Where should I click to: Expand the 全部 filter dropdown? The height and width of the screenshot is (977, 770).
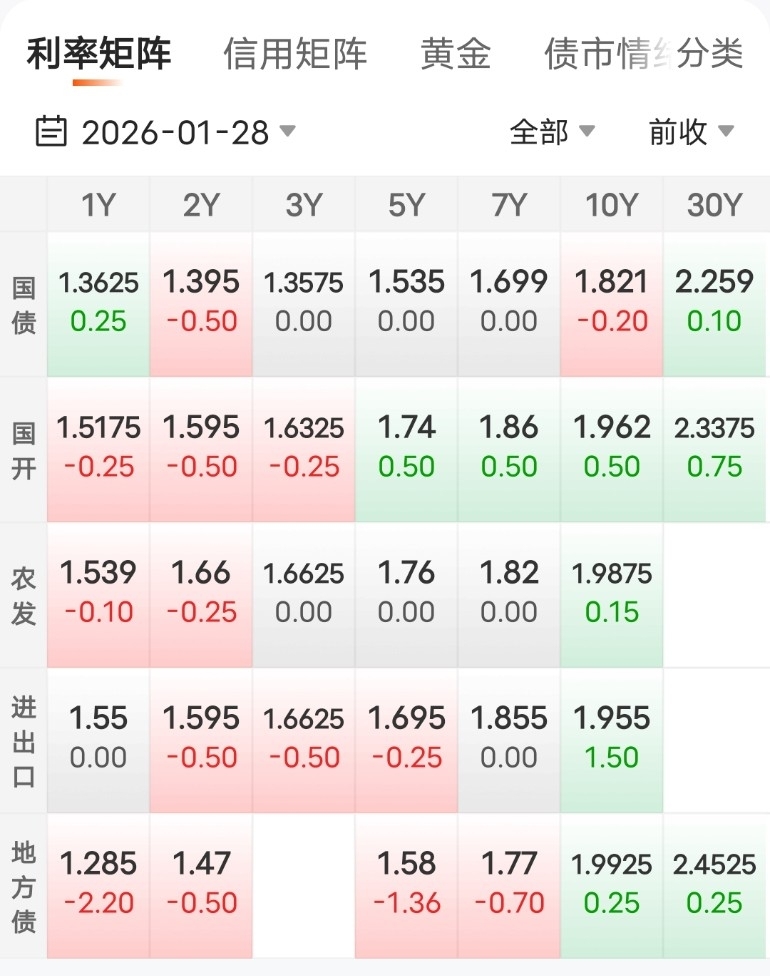point(552,132)
